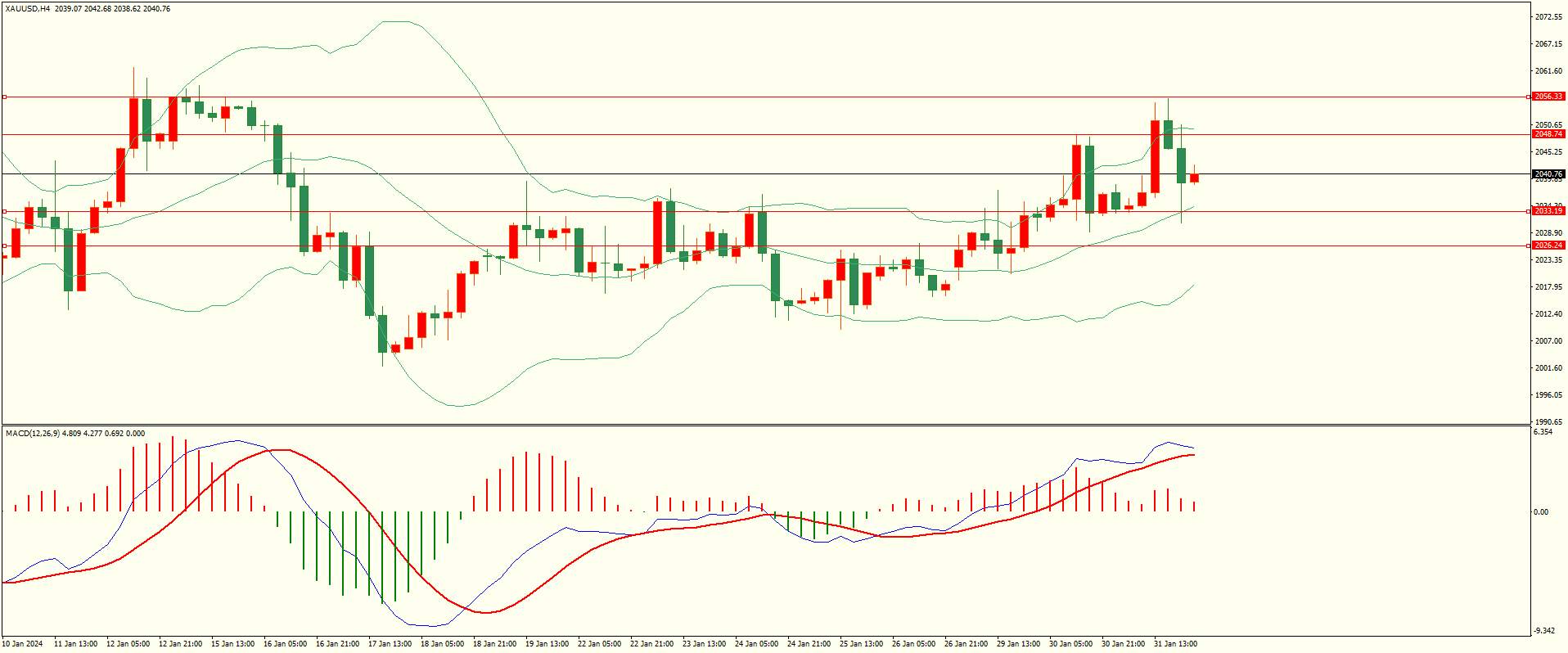This screenshot has width=1568, height=653.
Task: Click the 6.354 MACD scale value
Action: tap(1543, 431)
